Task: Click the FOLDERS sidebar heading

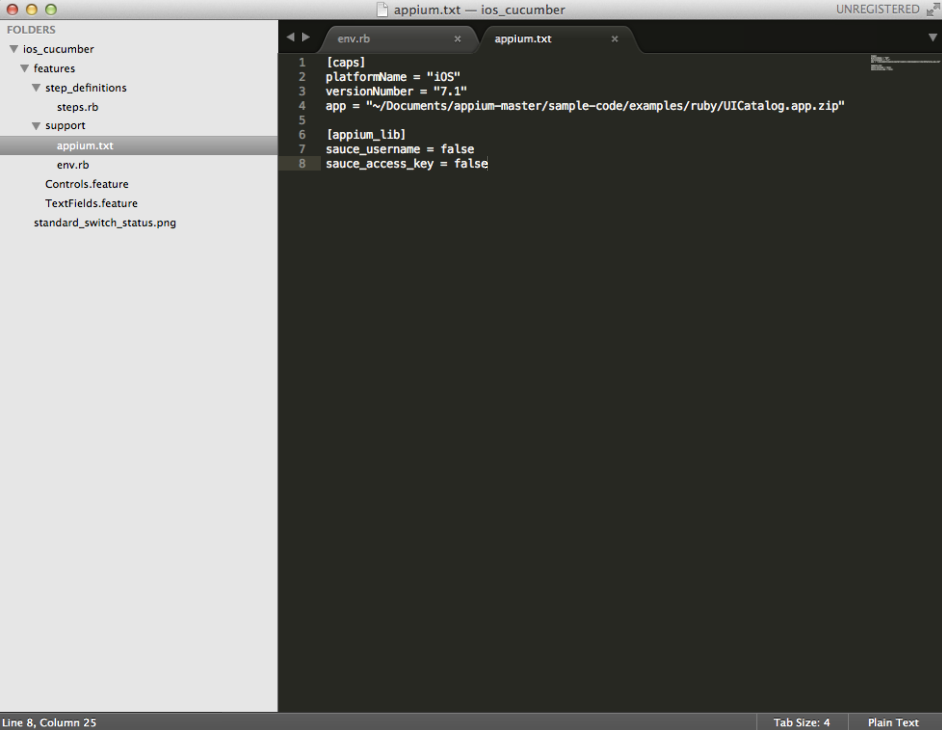Action: [31, 29]
